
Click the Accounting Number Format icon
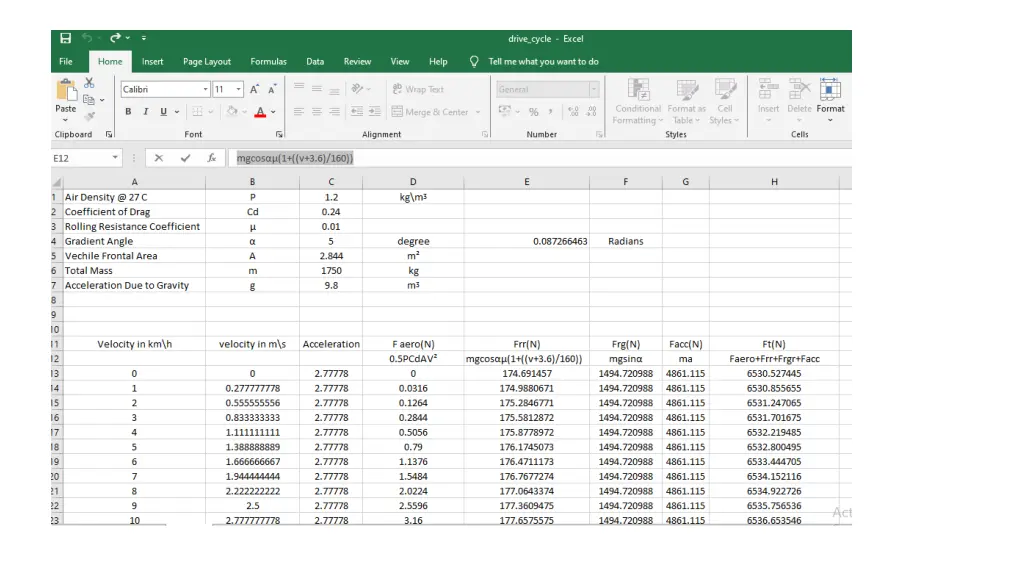505,112
